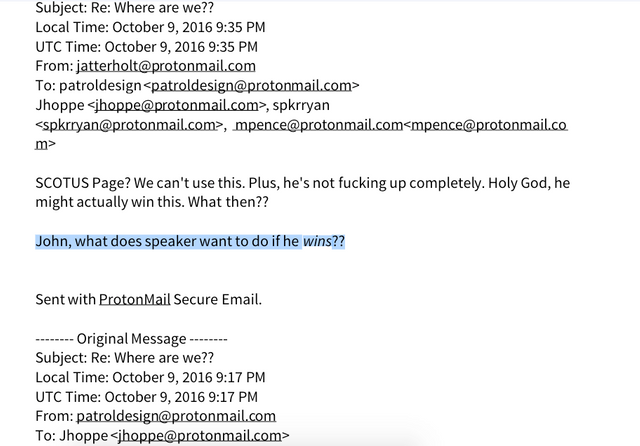640x446 pixels.
Task: Click patroldesign@protonmail.com link in the To line
Action: [251, 86]
